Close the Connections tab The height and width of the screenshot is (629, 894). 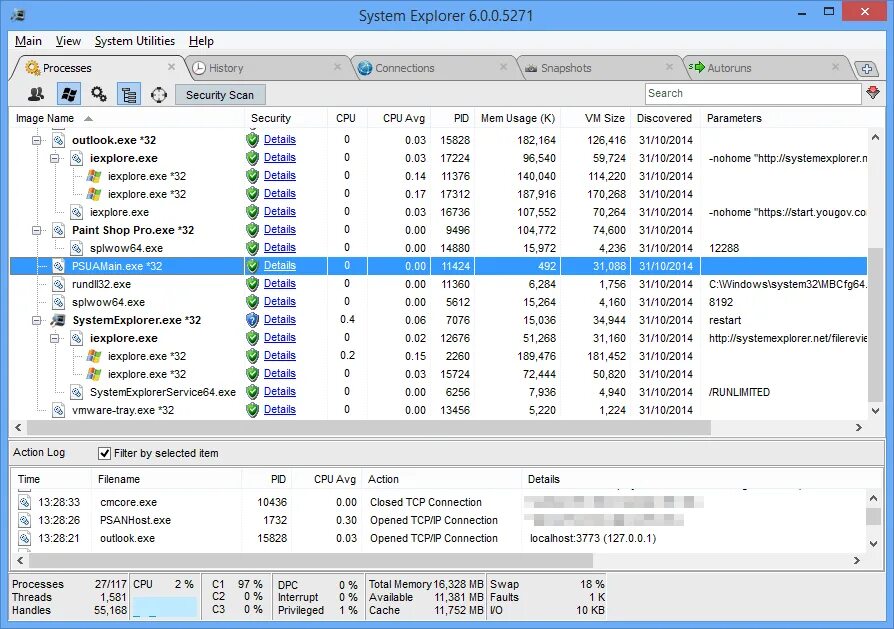coord(503,67)
